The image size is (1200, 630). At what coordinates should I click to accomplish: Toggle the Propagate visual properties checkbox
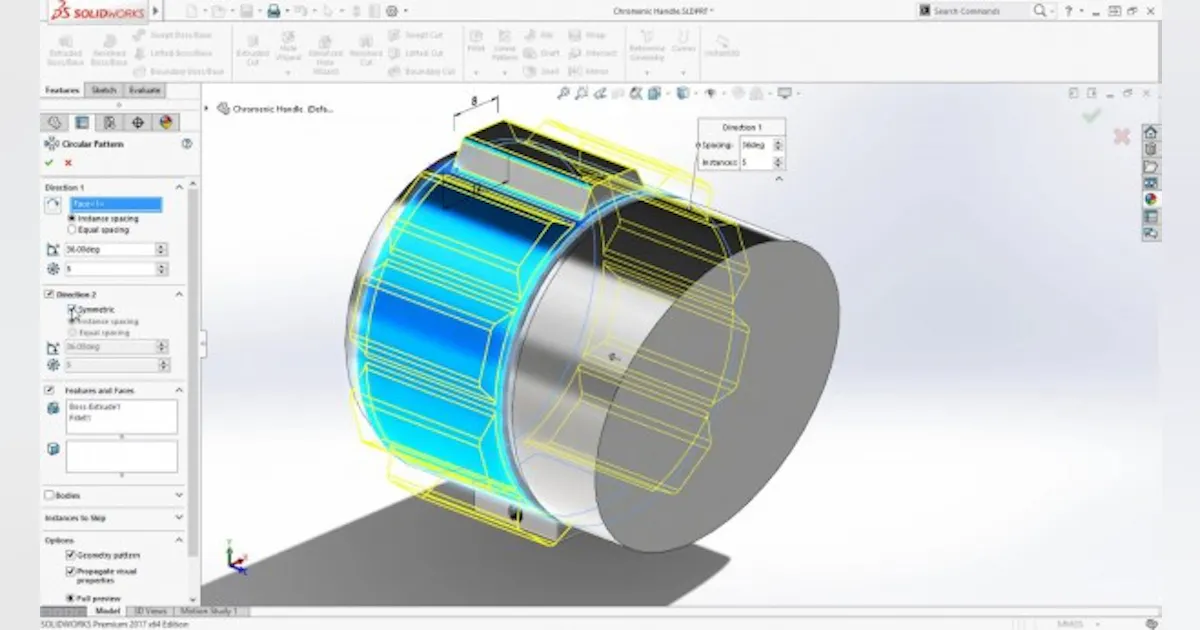[71, 571]
